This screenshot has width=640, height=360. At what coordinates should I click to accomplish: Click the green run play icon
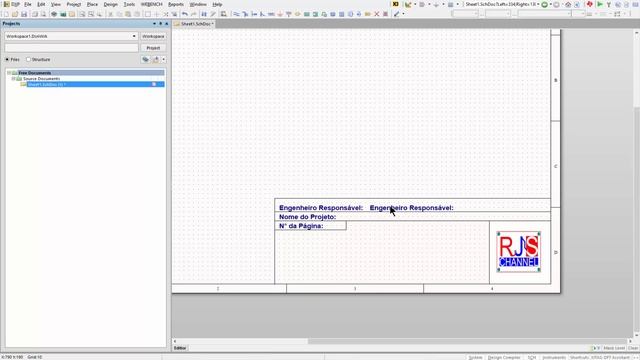point(600,4)
